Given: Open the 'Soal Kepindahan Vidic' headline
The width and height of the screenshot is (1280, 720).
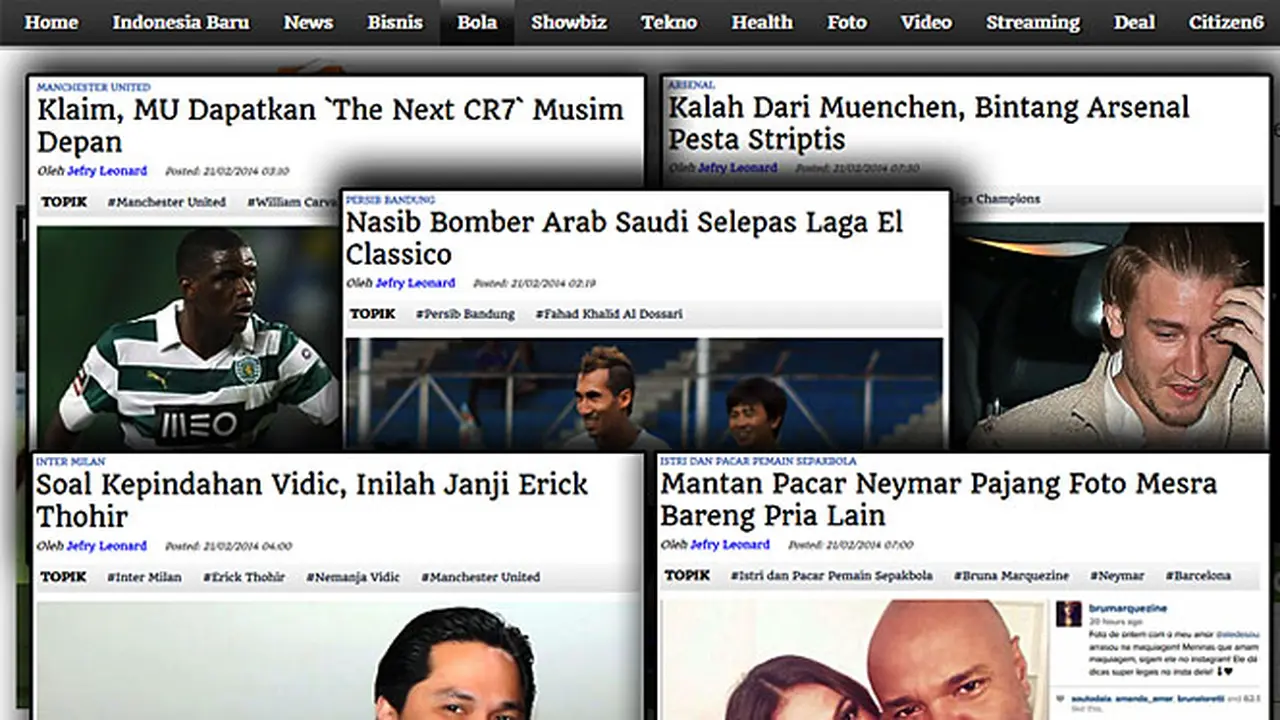Looking at the screenshot, I should click(x=312, y=500).
